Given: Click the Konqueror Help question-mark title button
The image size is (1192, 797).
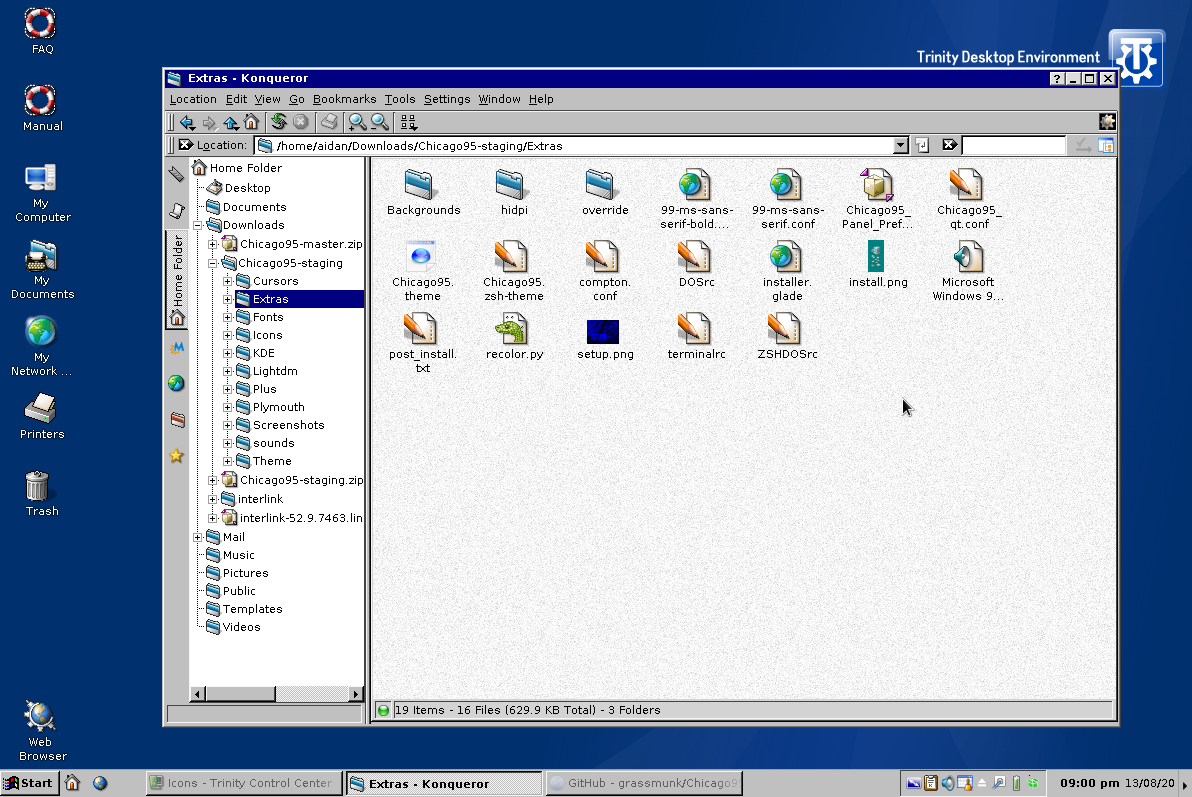Looking at the screenshot, I should 1057,78.
